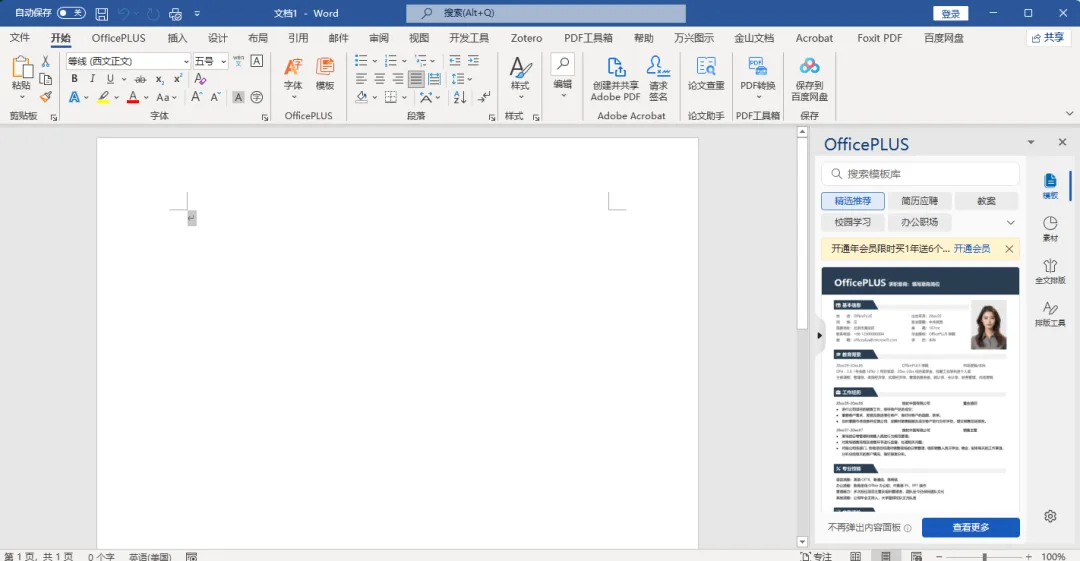Click the 共享 button

[x=1048, y=38]
